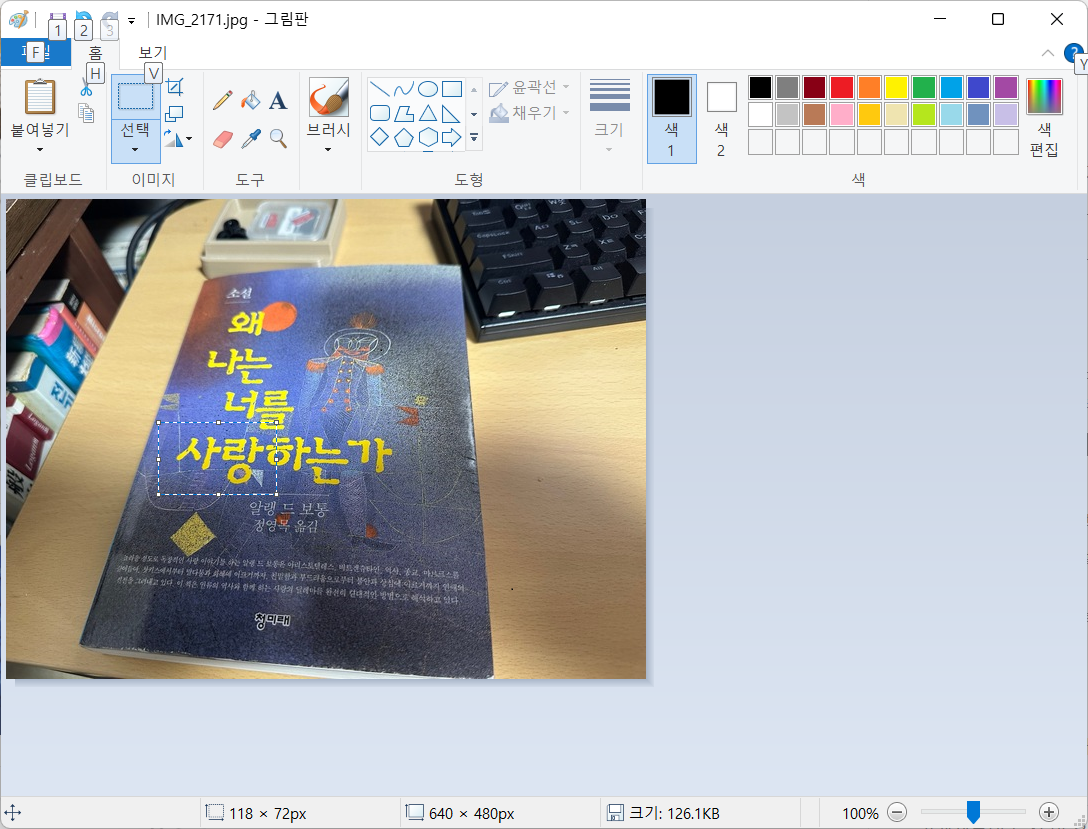Select the Eraser tool

[x=223, y=139]
